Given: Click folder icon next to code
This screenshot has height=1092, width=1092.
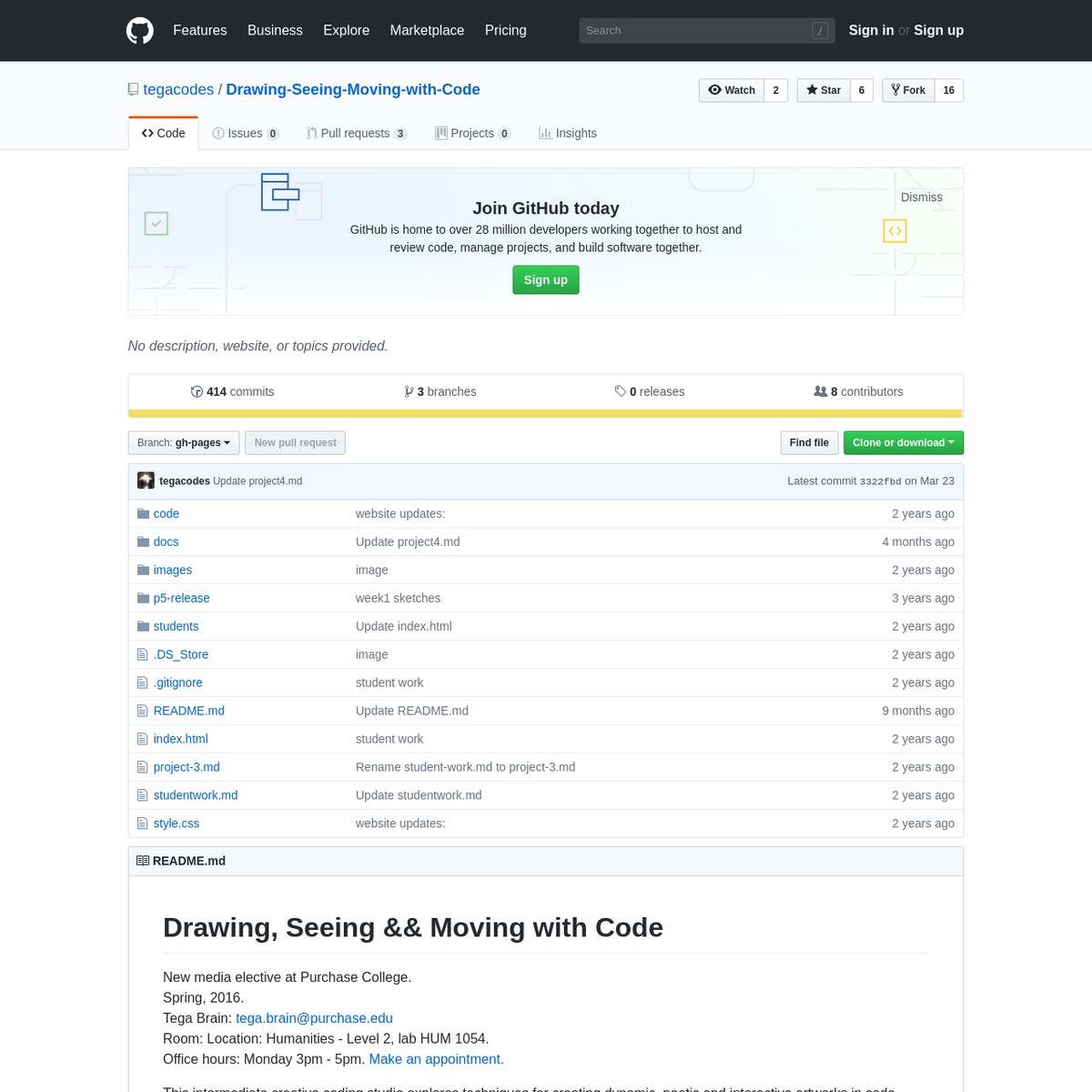Looking at the screenshot, I should [x=143, y=513].
